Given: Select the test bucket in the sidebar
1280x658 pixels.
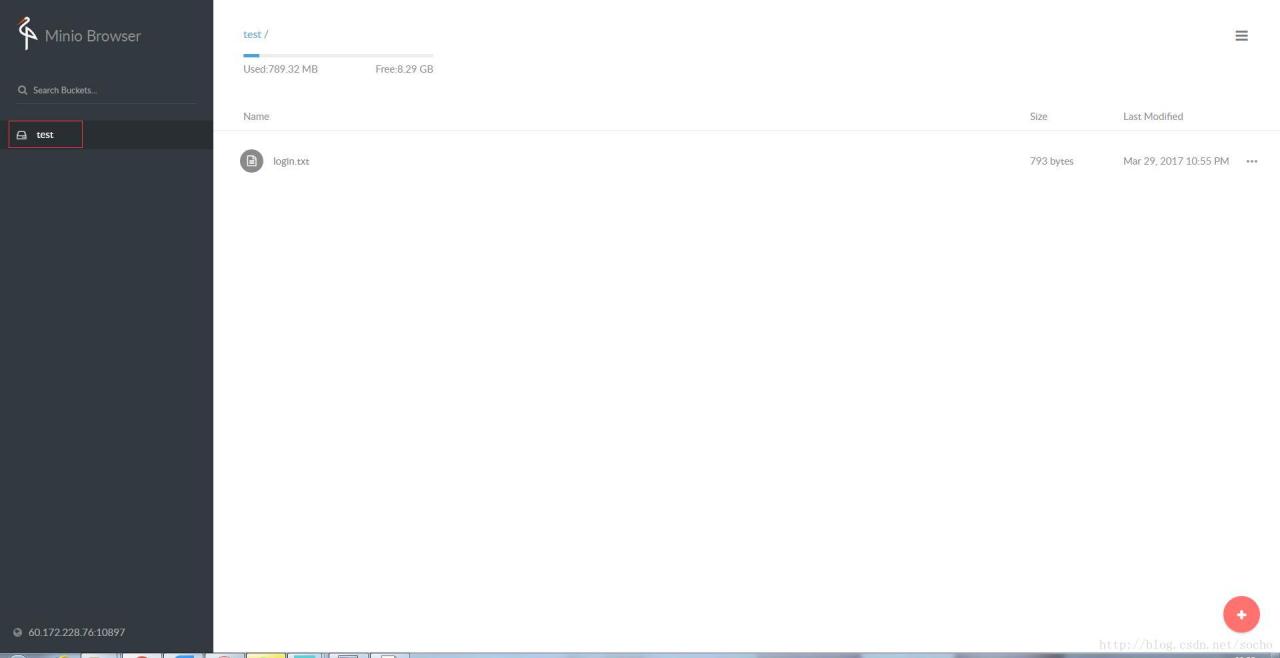Looking at the screenshot, I should tap(106, 135).
